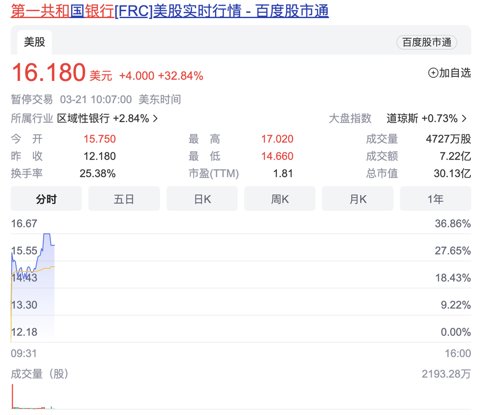
Task: Select the 美股 tab
Action: (x=34, y=42)
